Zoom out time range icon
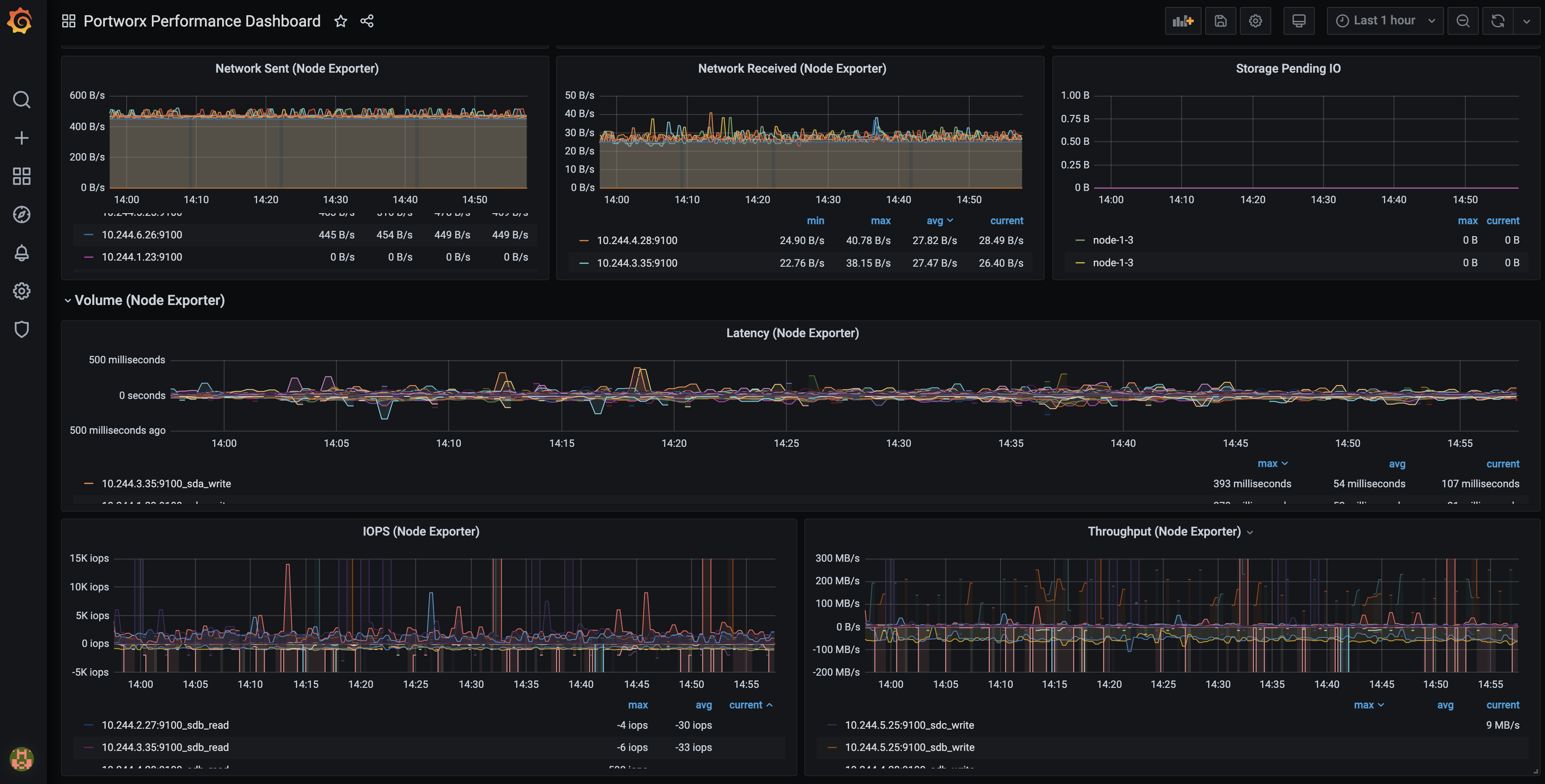Image resolution: width=1545 pixels, height=784 pixels. pyautogui.click(x=1463, y=21)
